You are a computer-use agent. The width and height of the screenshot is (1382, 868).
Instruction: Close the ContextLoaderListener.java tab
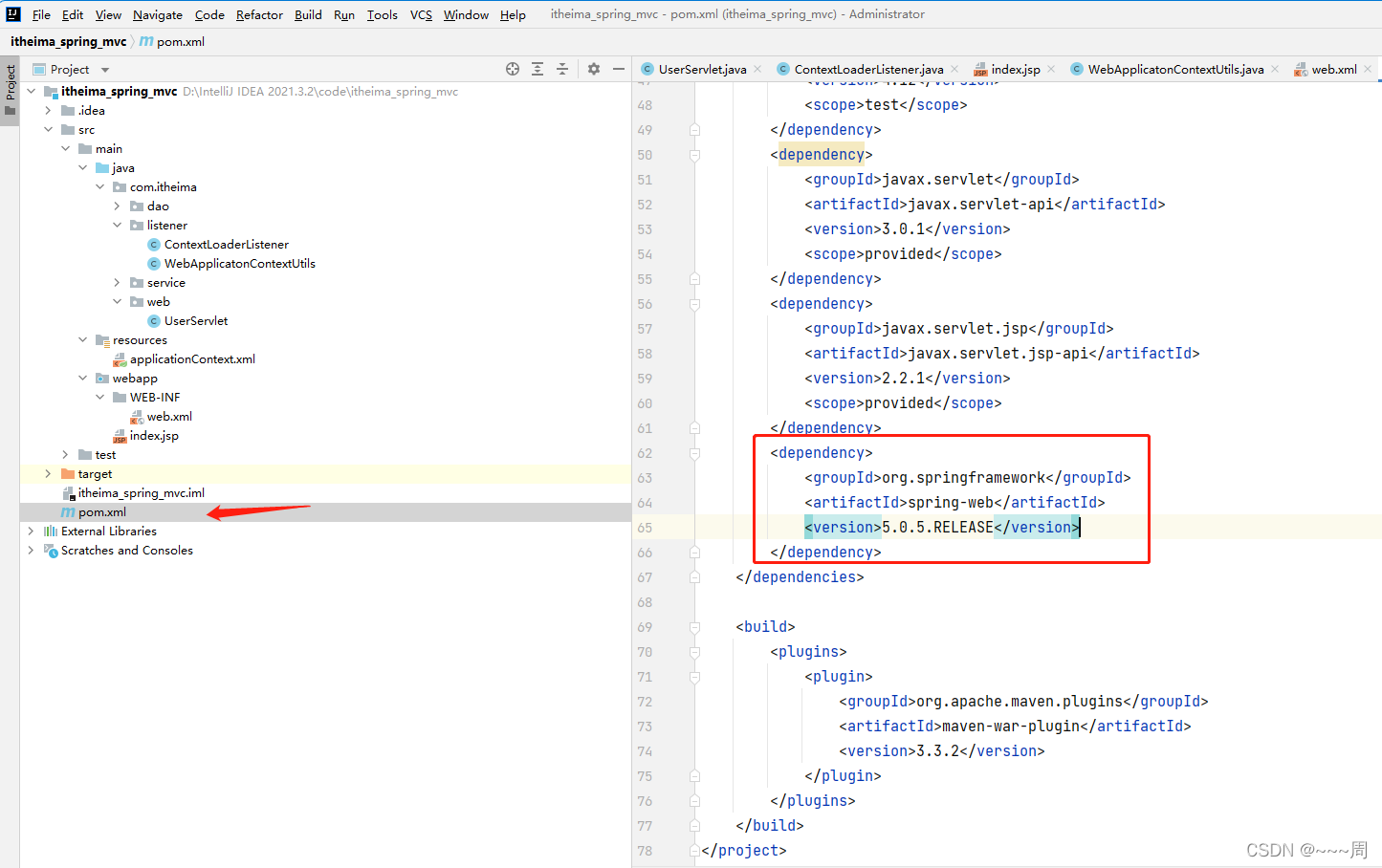pyautogui.click(x=954, y=69)
